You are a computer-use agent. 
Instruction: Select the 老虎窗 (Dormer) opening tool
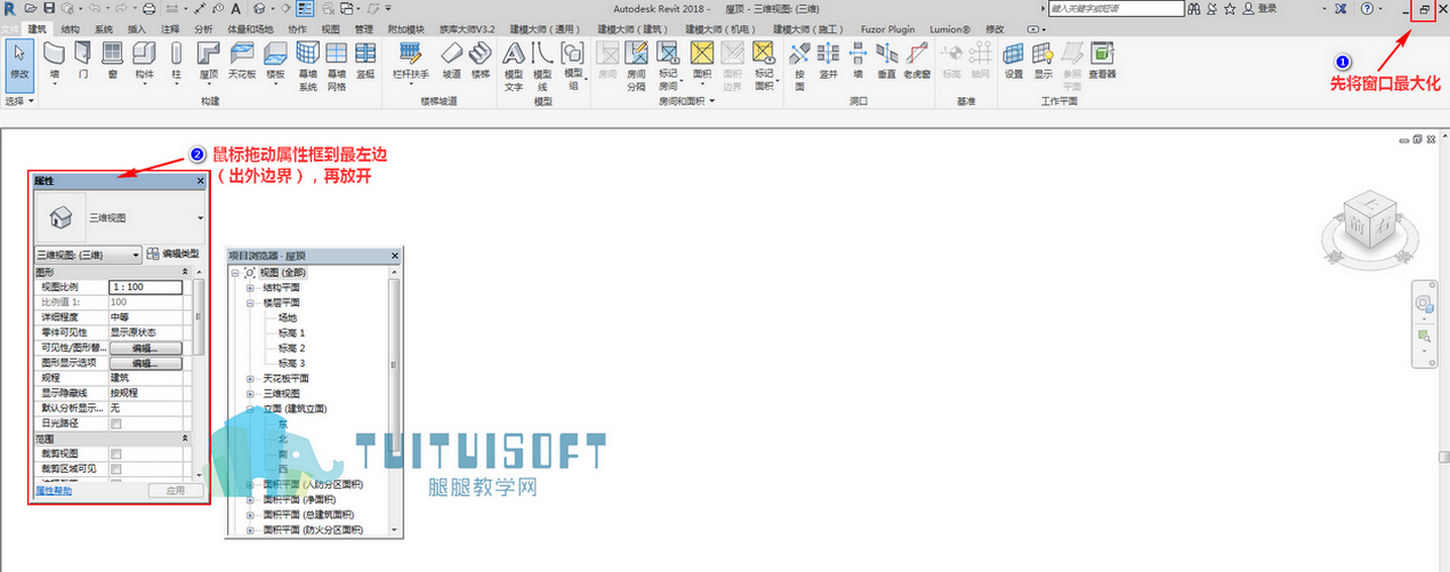click(917, 61)
